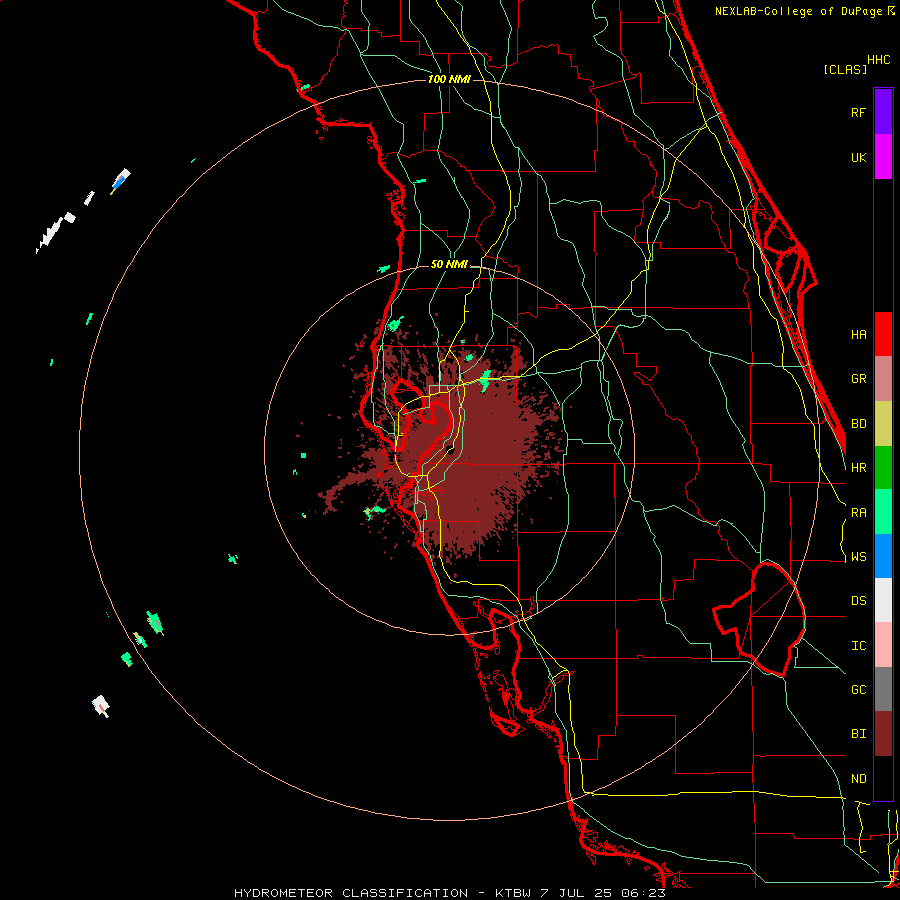Image resolution: width=900 pixels, height=900 pixels.
Task: Click the 'HYDROMETEOR CLASSIFICATION' title text
Action: [x=351, y=893]
